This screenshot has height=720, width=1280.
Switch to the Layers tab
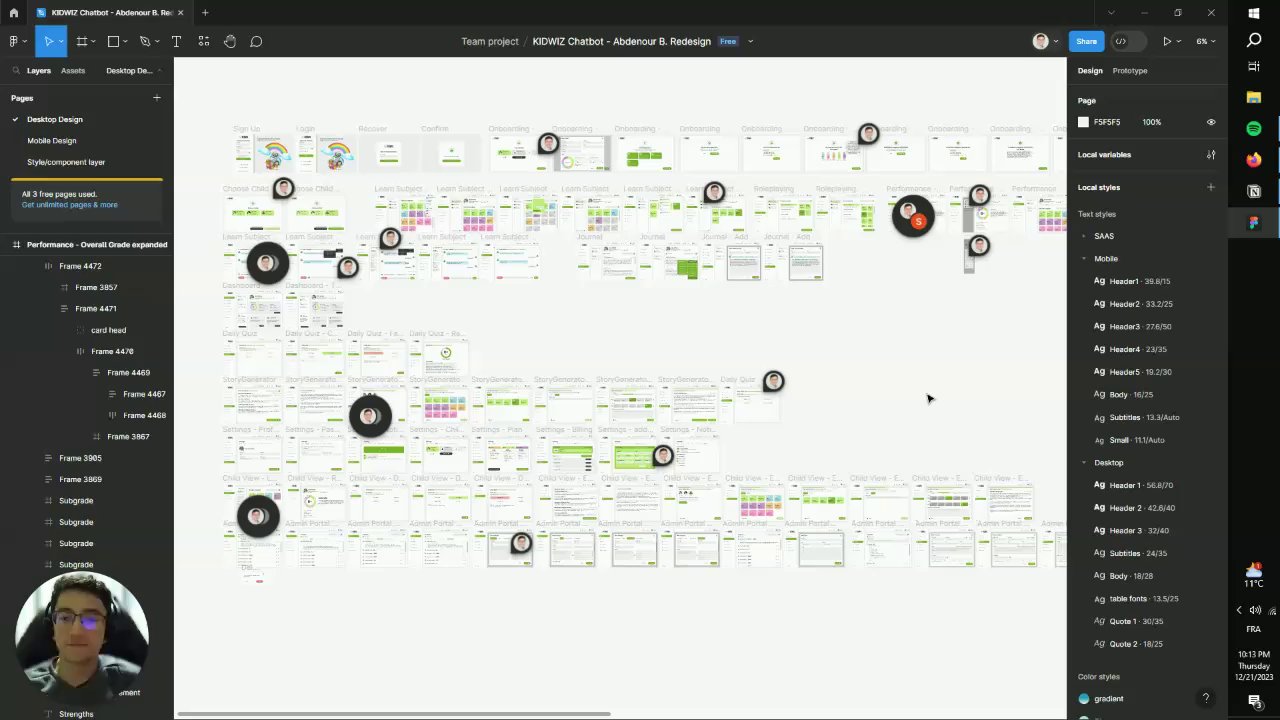tap(39, 70)
